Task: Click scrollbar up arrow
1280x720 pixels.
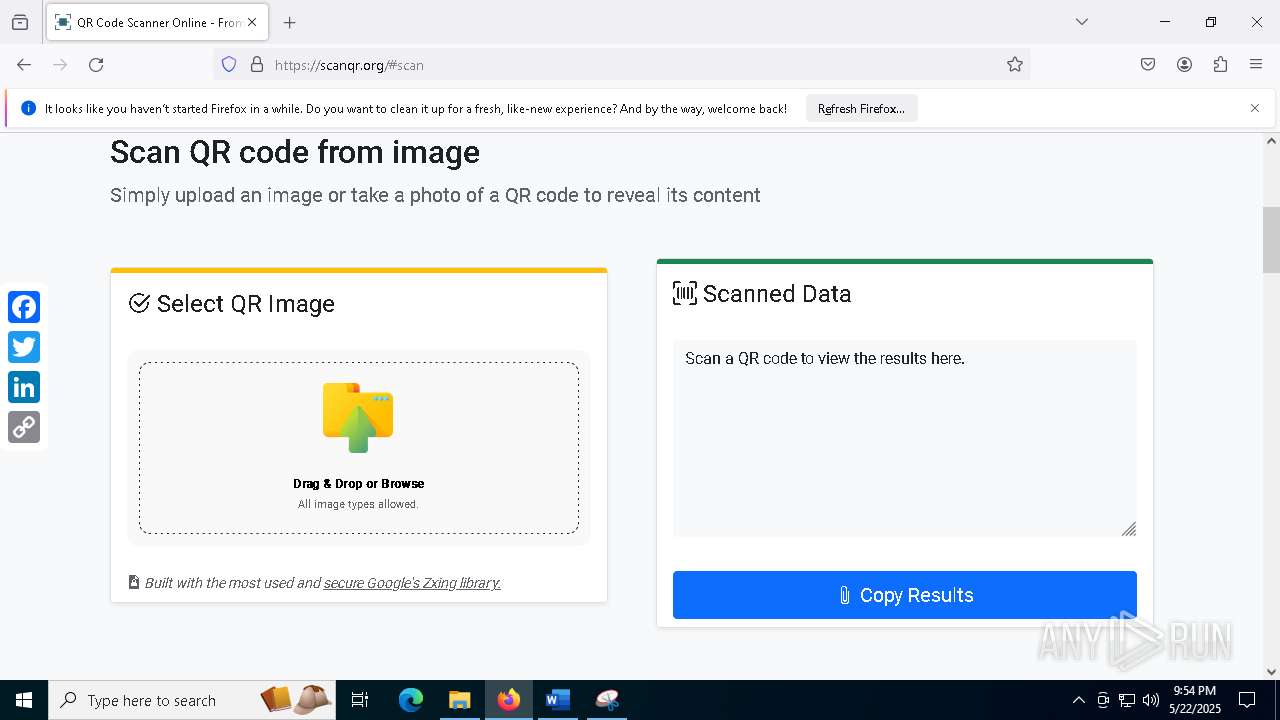Action: click(x=1271, y=141)
